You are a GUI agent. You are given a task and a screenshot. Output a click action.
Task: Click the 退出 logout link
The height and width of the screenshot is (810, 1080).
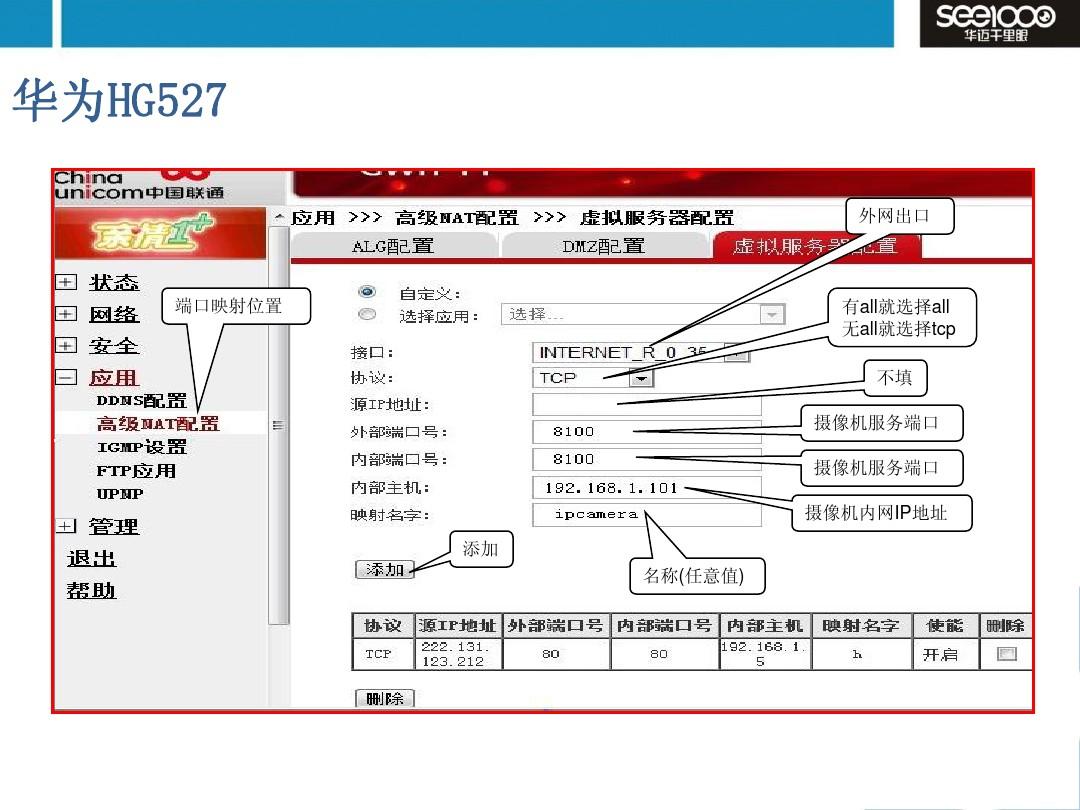(91, 558)
